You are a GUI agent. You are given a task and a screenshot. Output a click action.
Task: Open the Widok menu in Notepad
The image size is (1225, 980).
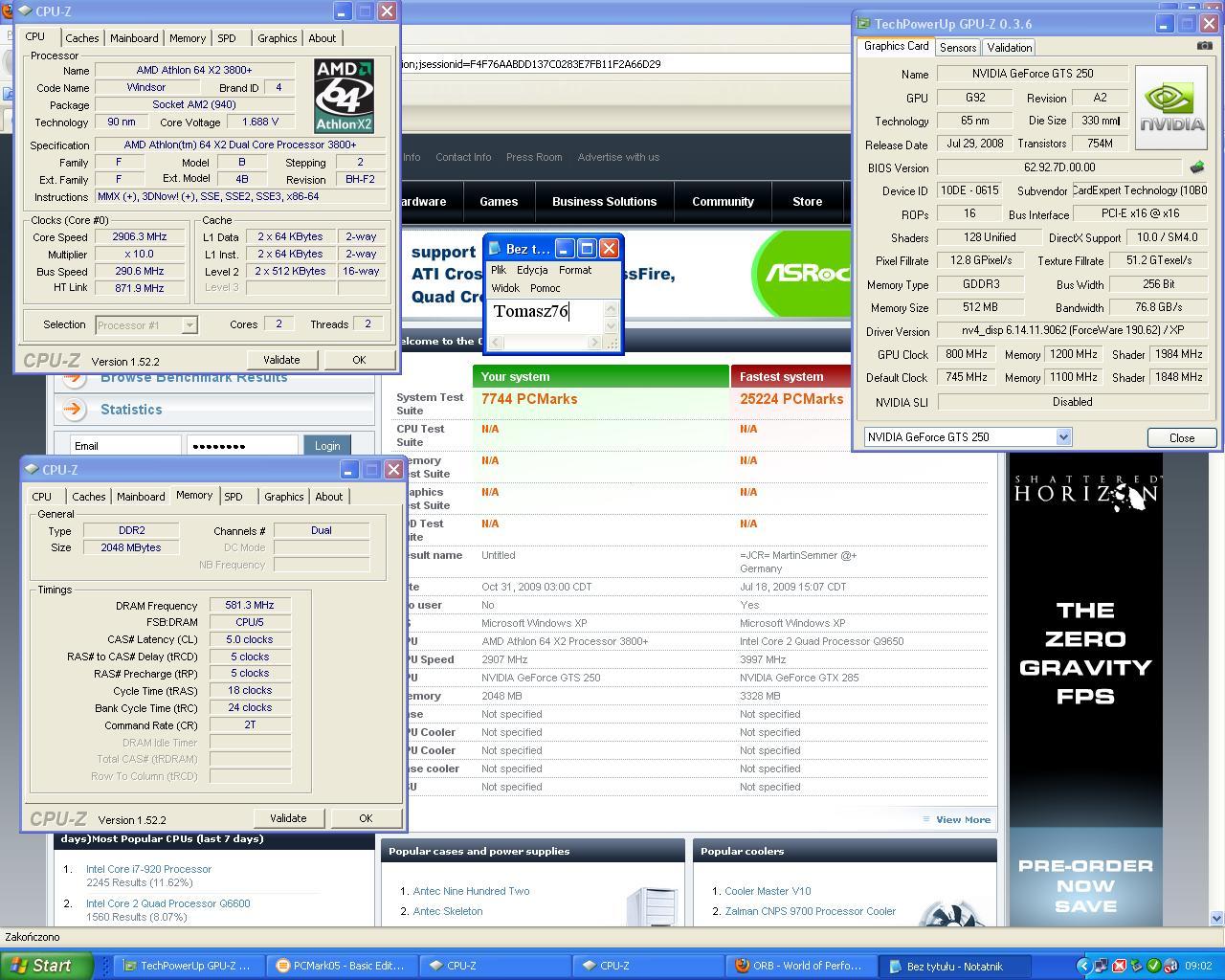pyautogui.click(x=505, y=288)
